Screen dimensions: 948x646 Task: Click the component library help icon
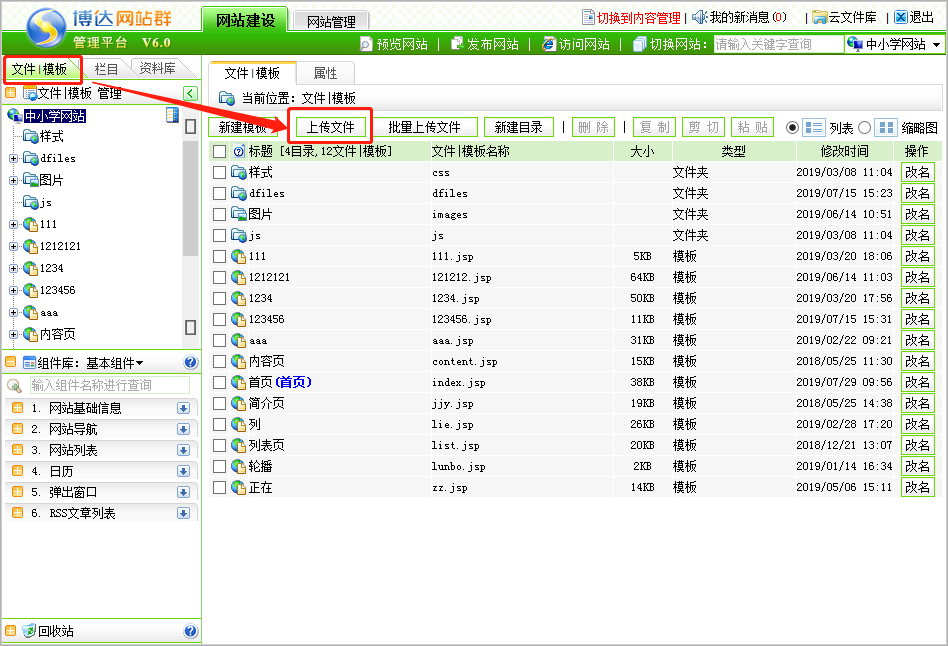(x=191, y=363)
